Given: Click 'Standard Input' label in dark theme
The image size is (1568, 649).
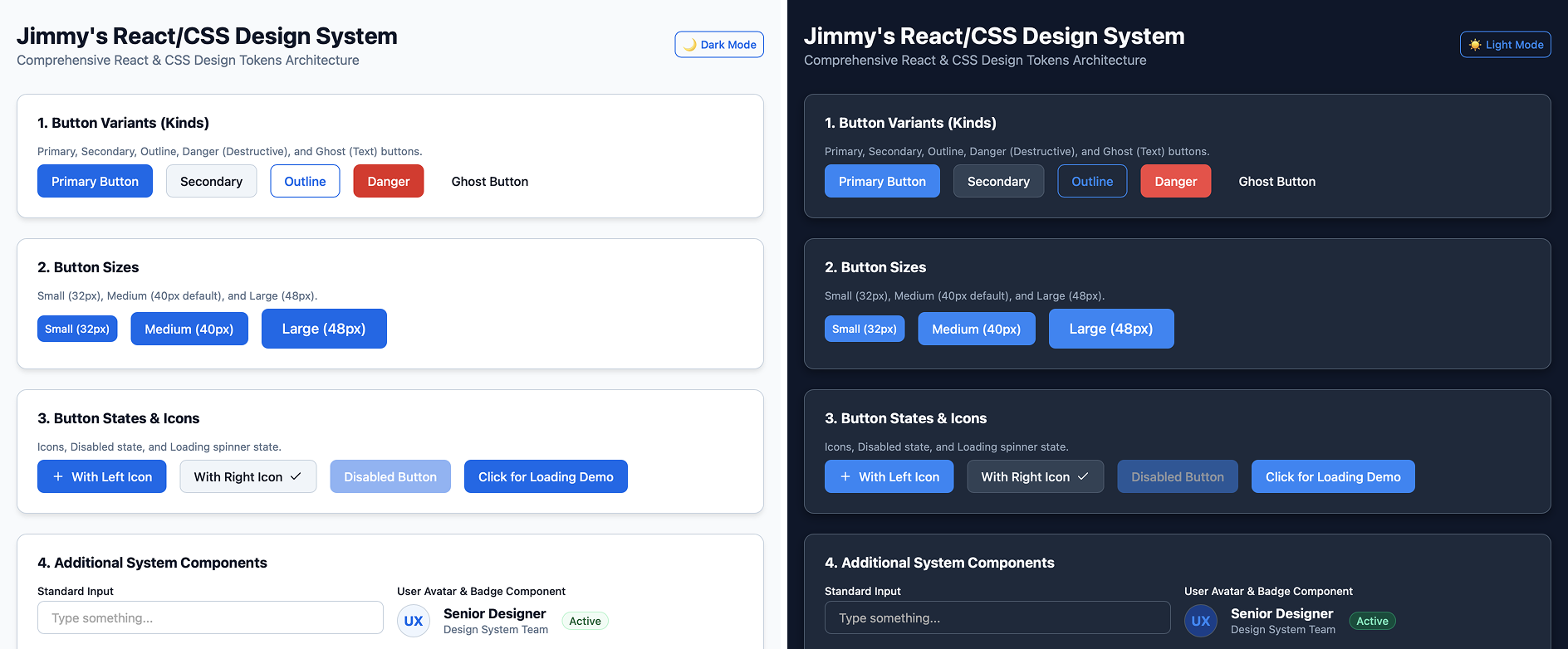Looking at the screenshot, I should [x=863, y=591].
